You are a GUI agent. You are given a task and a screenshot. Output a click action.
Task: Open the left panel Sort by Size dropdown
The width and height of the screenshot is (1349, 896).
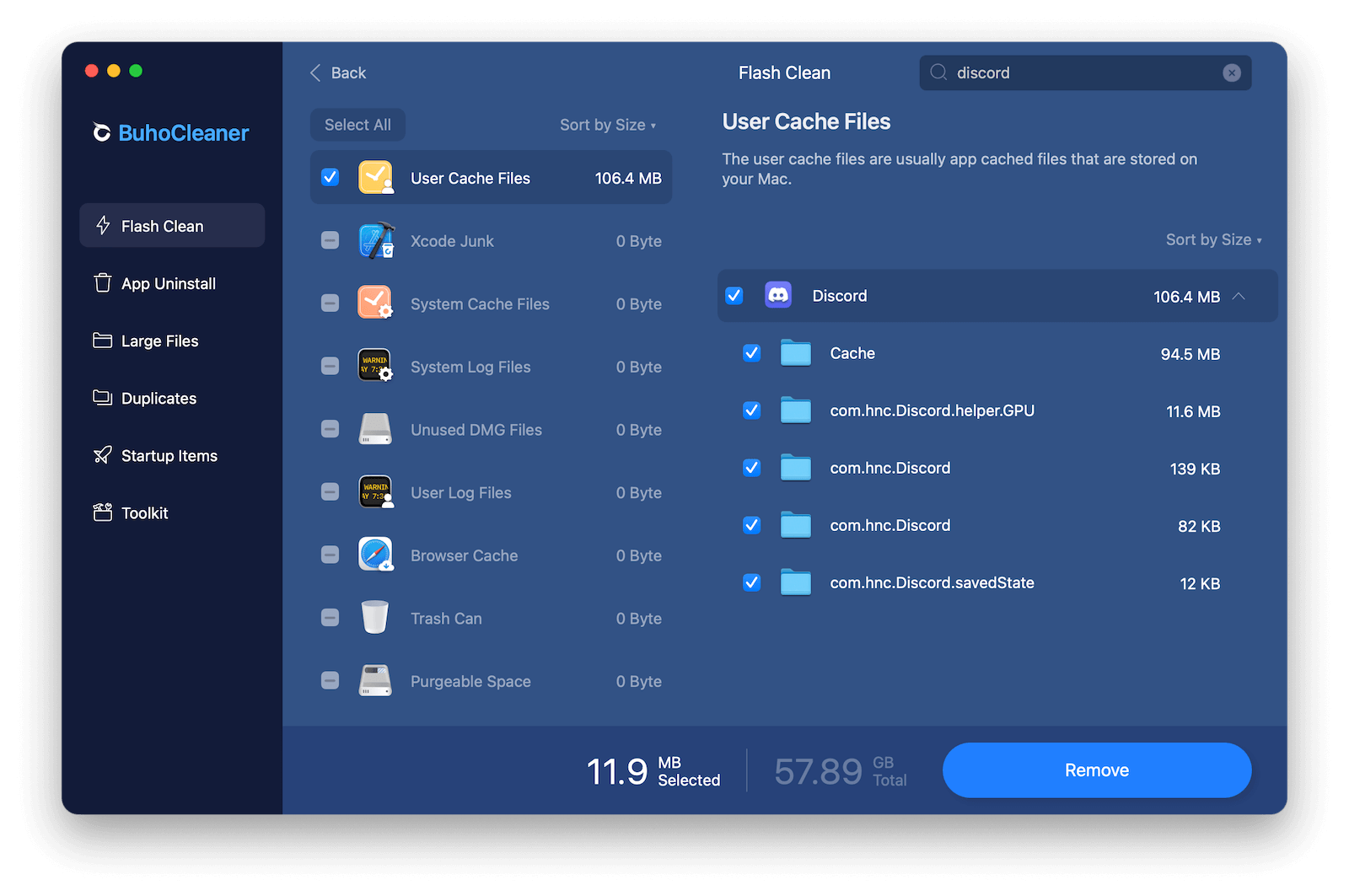(608, 125)
